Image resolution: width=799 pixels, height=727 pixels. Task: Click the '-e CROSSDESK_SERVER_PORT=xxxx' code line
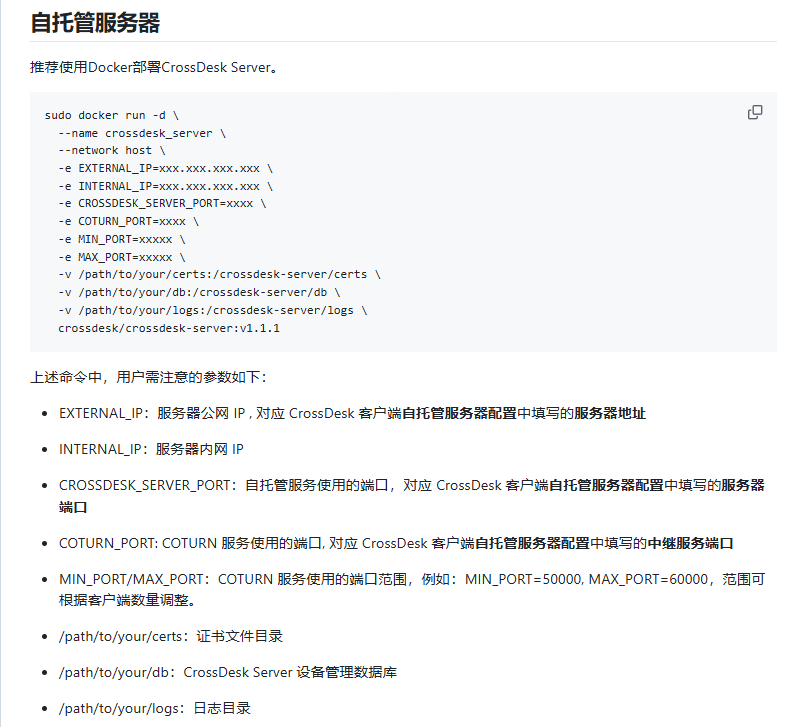(x=162, y=204)
